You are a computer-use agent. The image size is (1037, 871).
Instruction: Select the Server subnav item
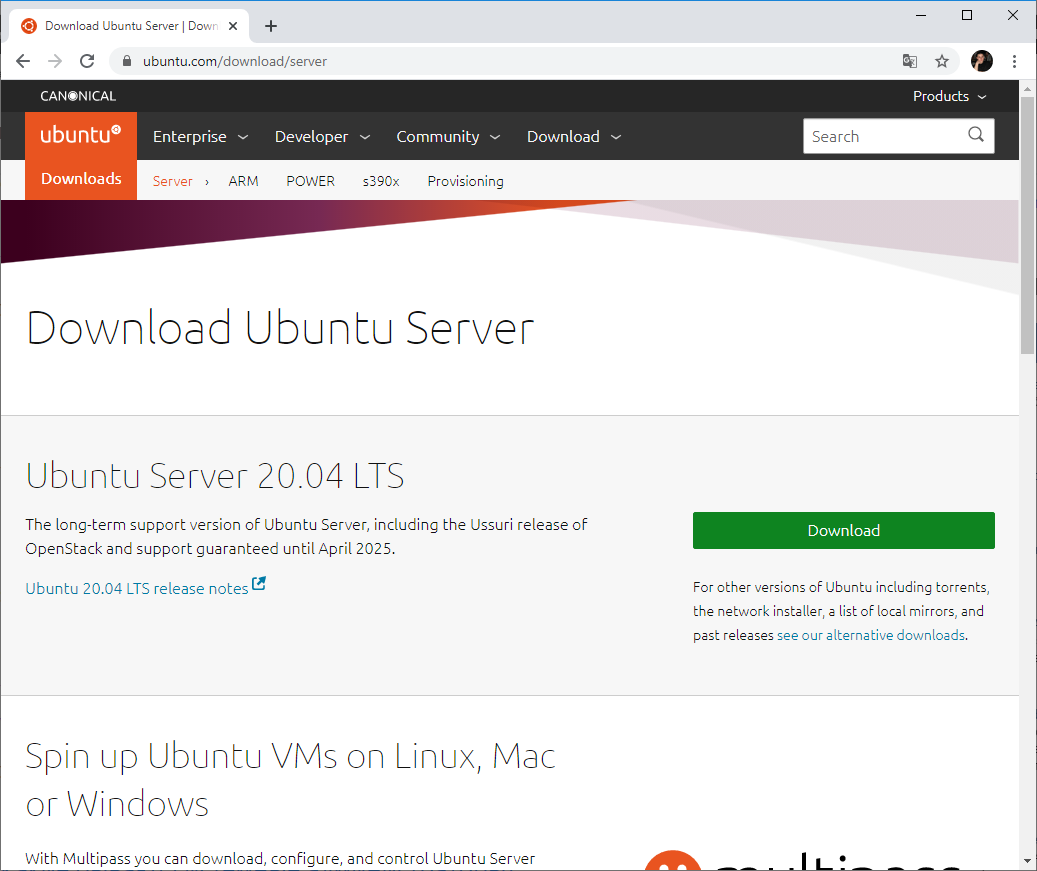point(173,181)
